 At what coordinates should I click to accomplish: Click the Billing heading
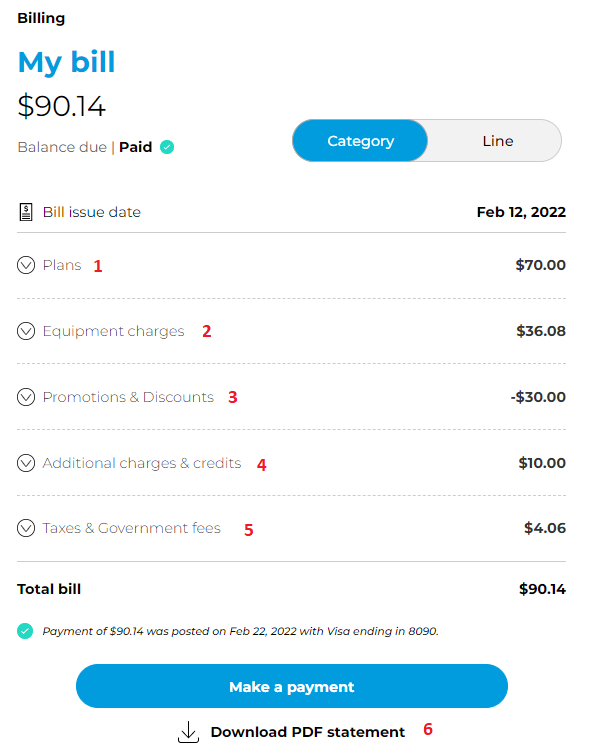click(41, 18)
